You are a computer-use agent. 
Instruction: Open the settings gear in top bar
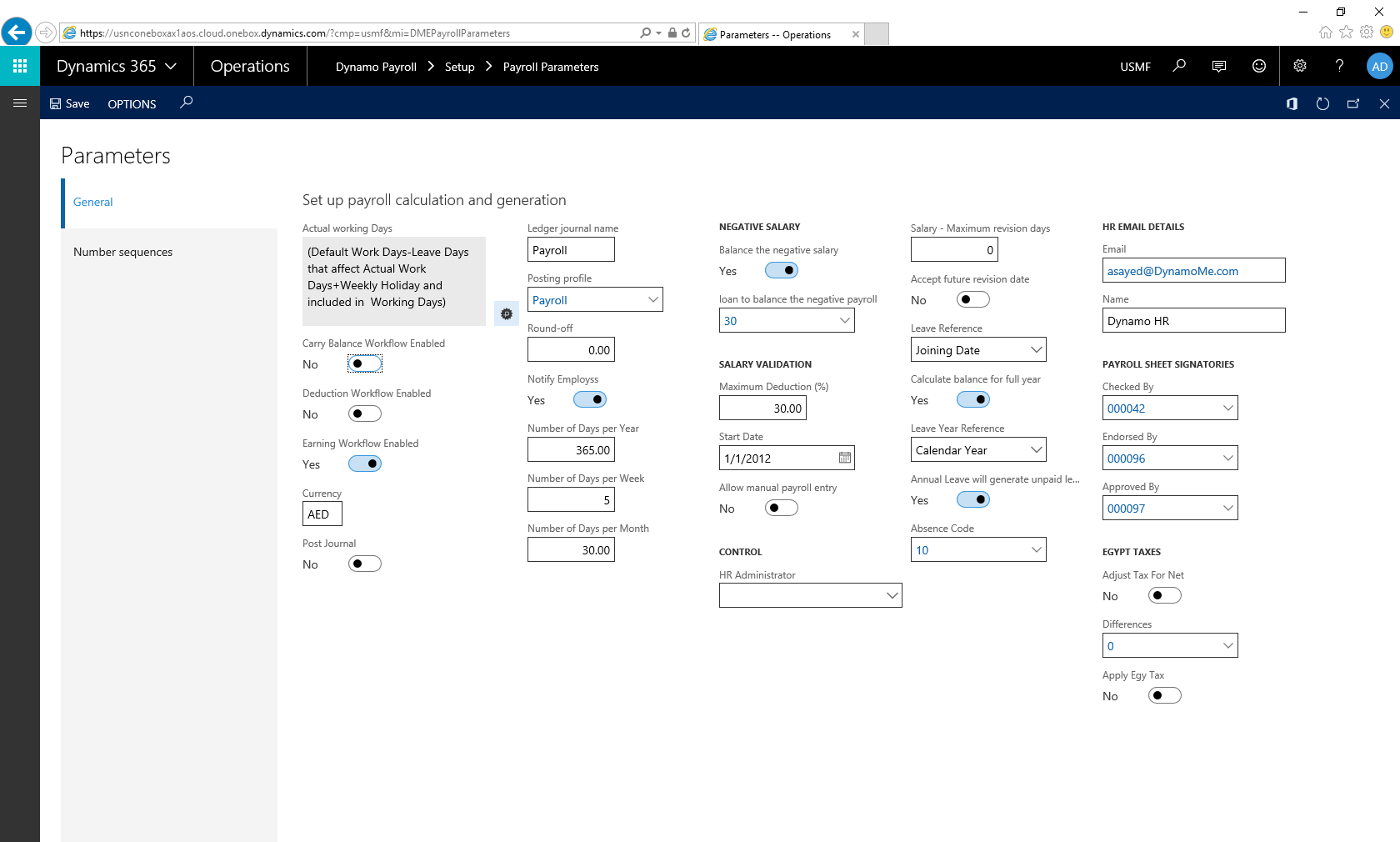[1300, 66]
